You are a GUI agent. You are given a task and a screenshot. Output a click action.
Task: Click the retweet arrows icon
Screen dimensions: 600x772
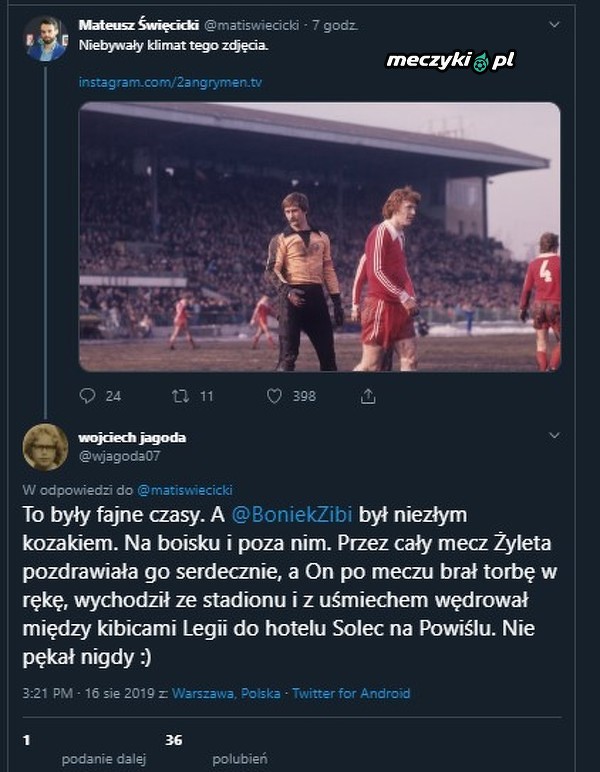pyautogui.click(x=181, y=396)
